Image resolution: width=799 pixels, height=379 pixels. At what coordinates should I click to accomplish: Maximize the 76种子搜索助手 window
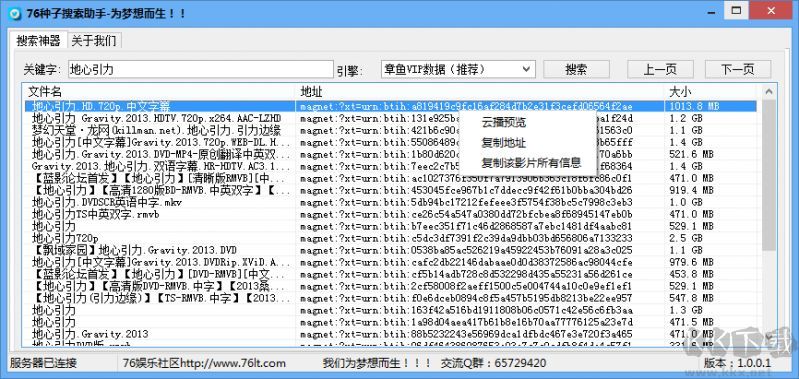[x=736, y=10]
